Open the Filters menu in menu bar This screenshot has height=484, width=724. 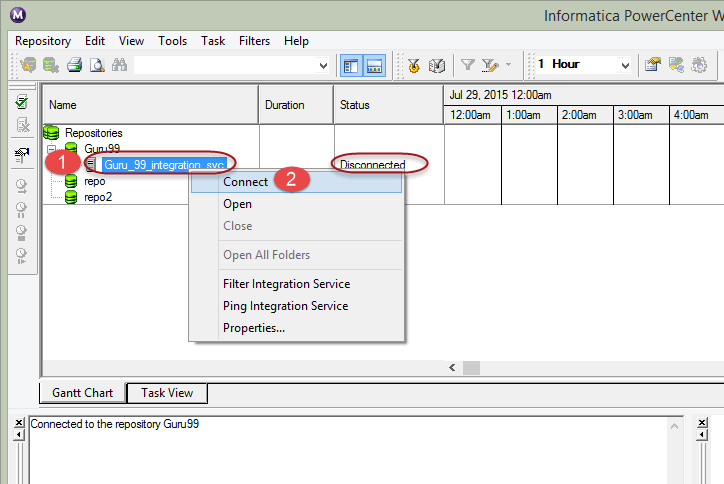click(255, 41)
